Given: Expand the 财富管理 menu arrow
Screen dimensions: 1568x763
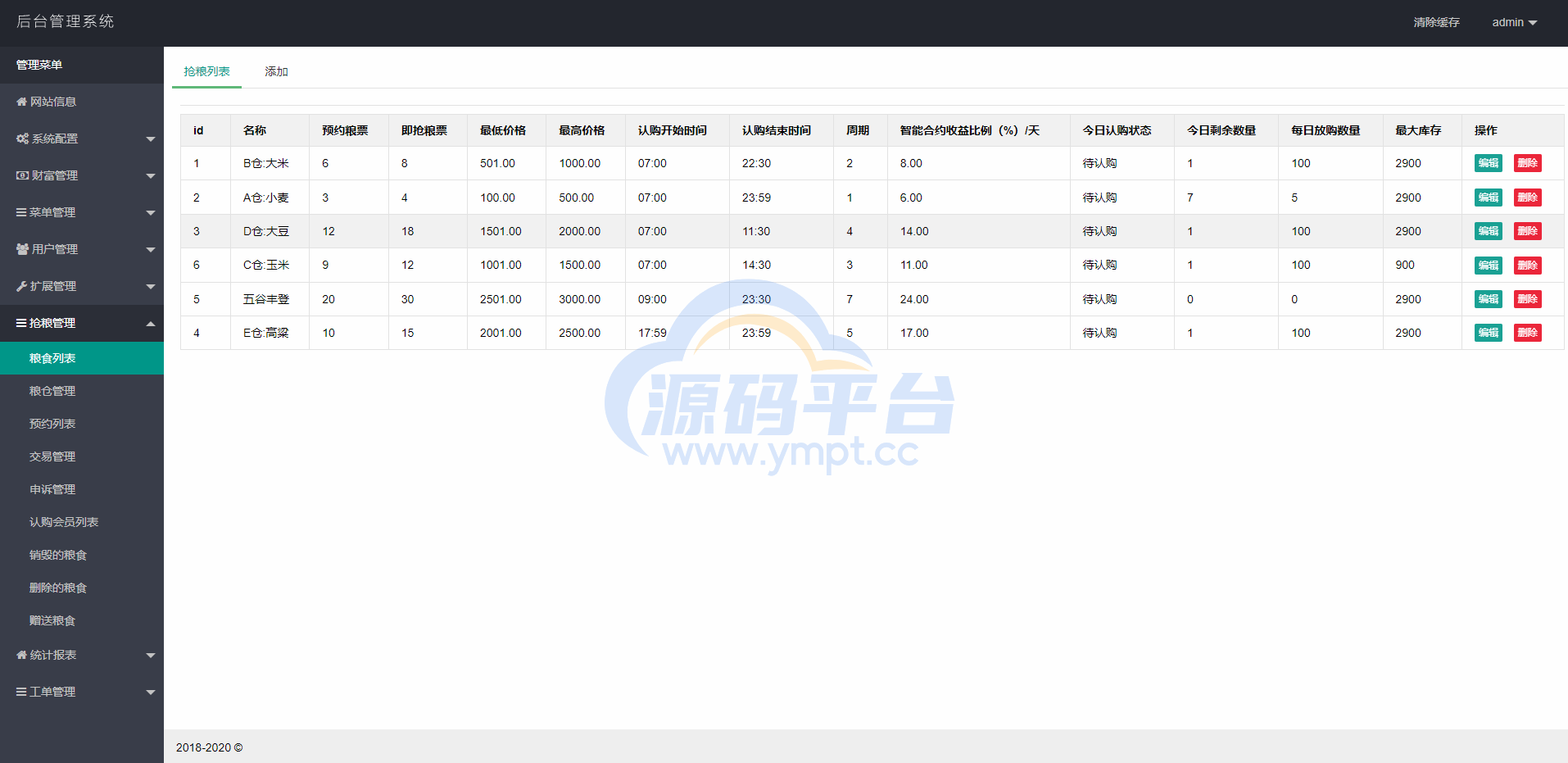Looking at the screenshot, I should pos(151,176).
